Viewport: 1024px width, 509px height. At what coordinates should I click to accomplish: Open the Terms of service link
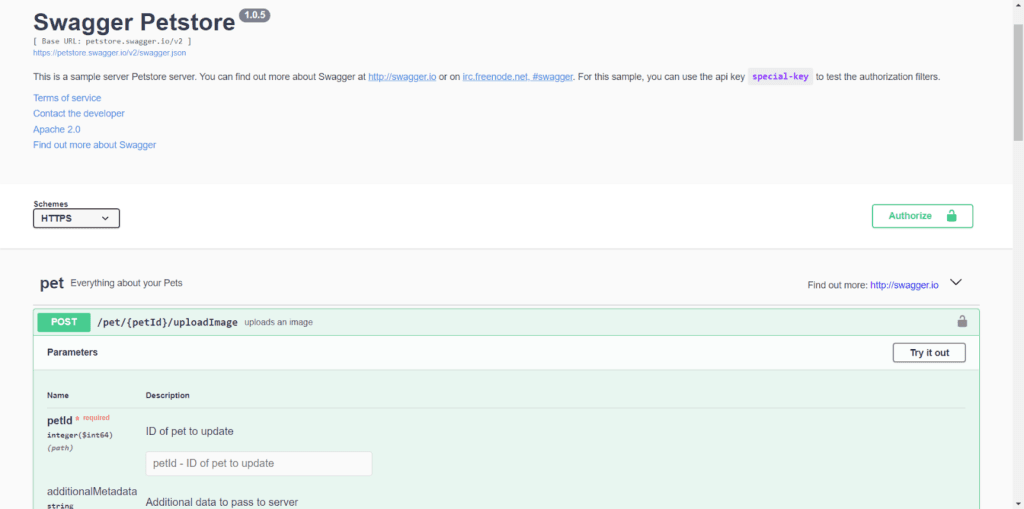(67, 98)
